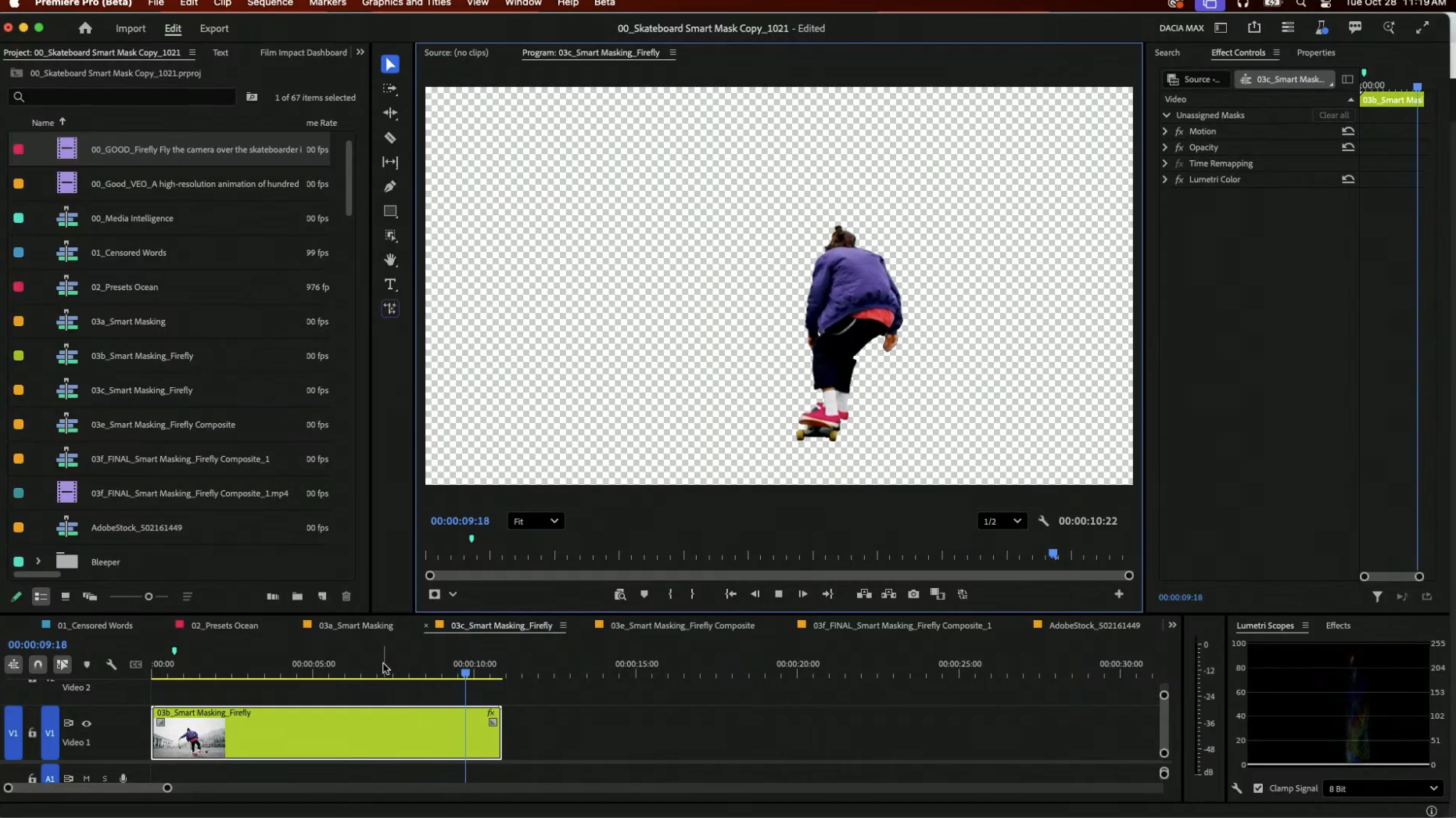The image size is (1456, 818).
Task: Adjust the project panel thumbnail zoom slider
Action: (x=149, y=597)
